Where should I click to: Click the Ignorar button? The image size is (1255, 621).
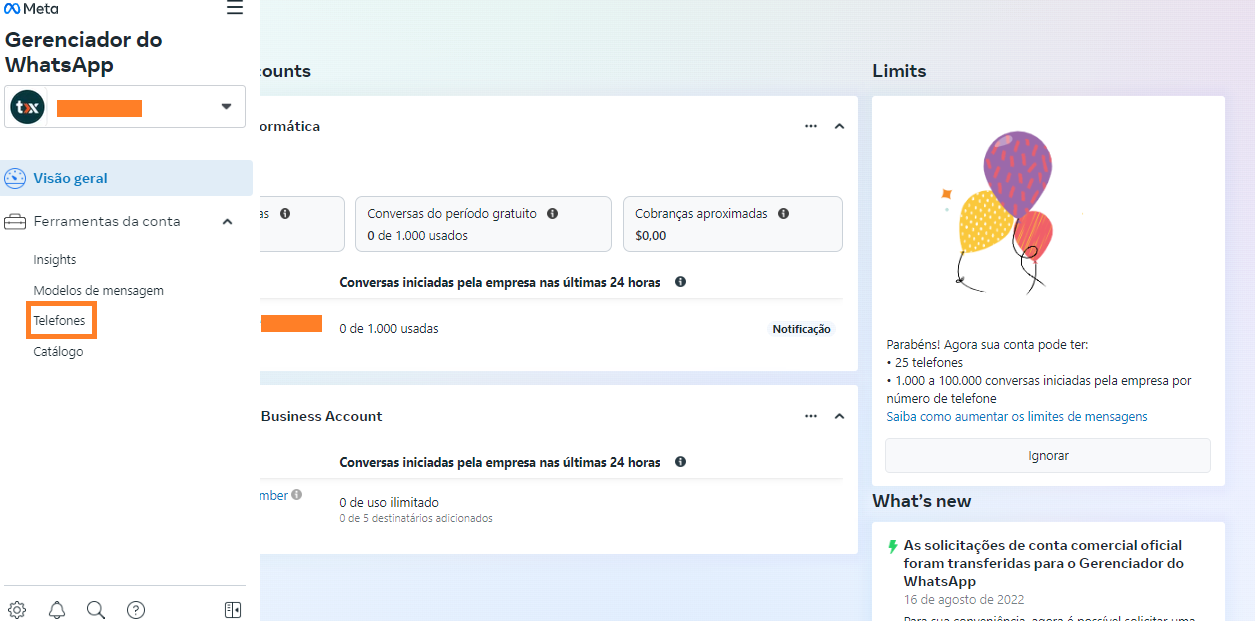tap(1048, 456)
